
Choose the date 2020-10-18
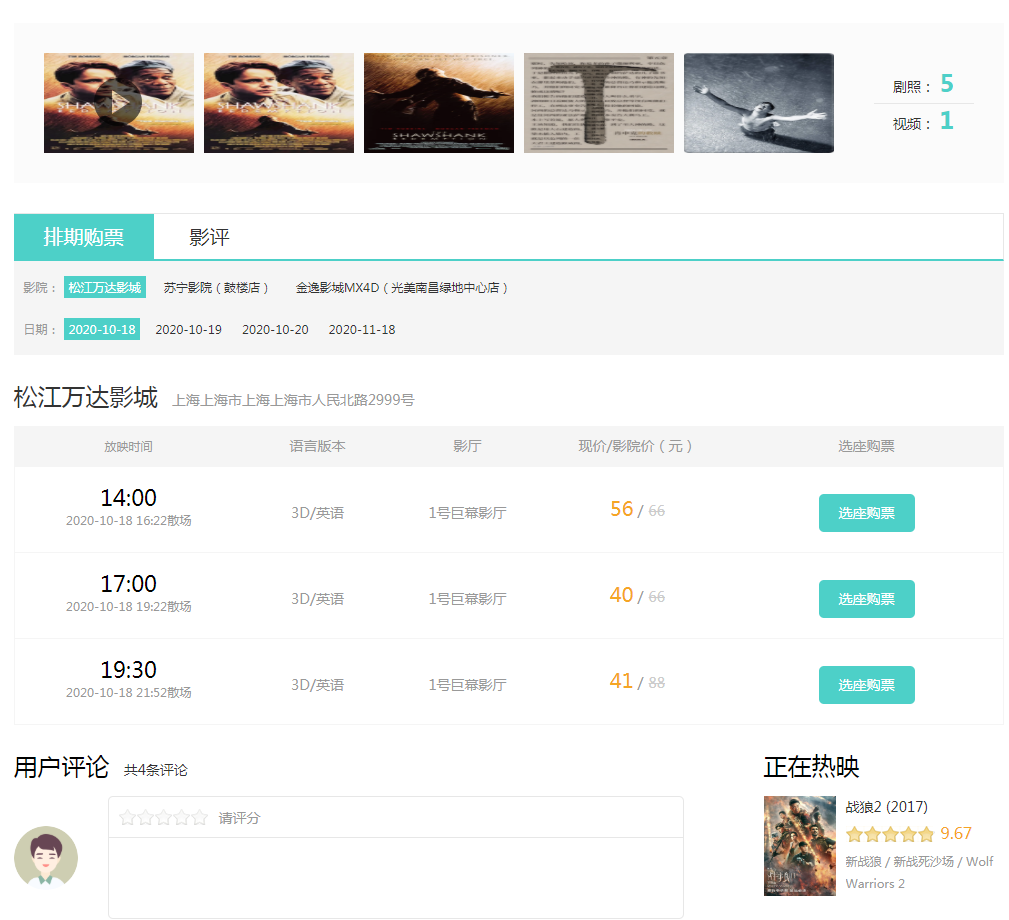(x=102, y=329)
